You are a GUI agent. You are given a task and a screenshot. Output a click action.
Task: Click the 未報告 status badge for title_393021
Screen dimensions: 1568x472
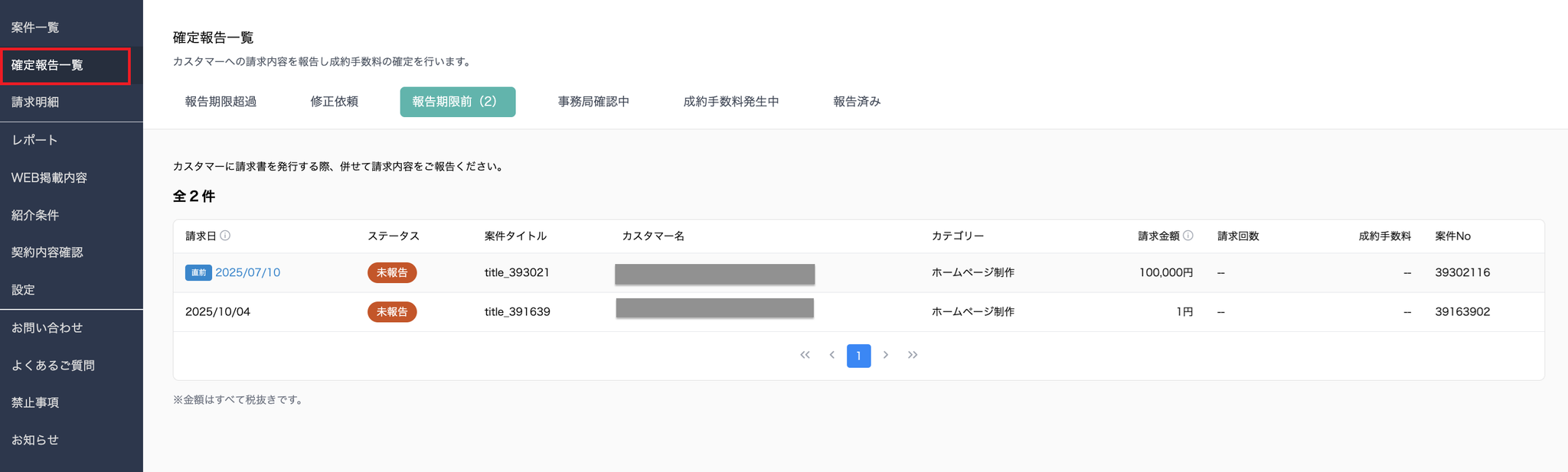point(392,273)
